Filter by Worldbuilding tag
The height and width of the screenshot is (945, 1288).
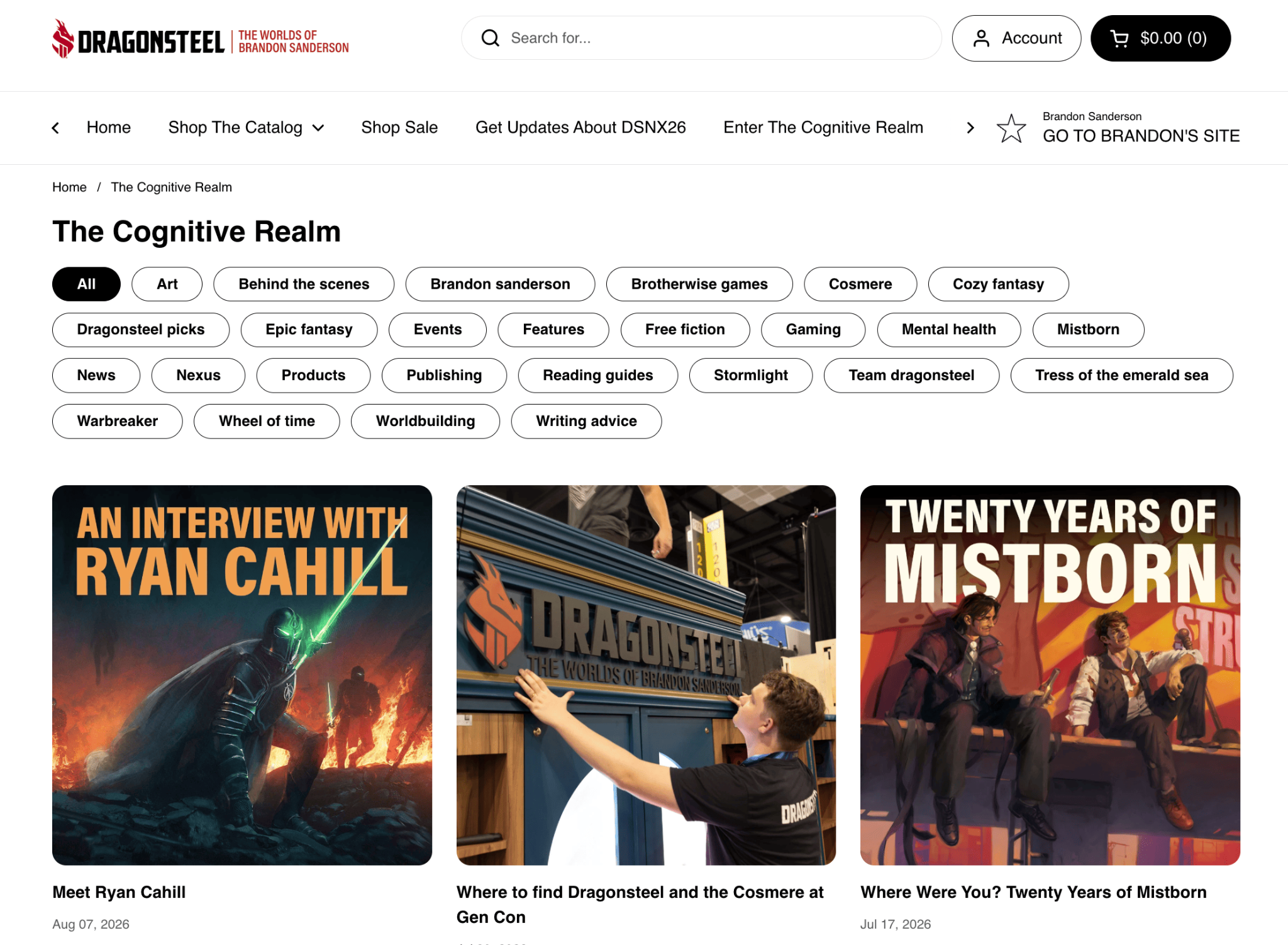pyautogui.click(x=425, y=422)
